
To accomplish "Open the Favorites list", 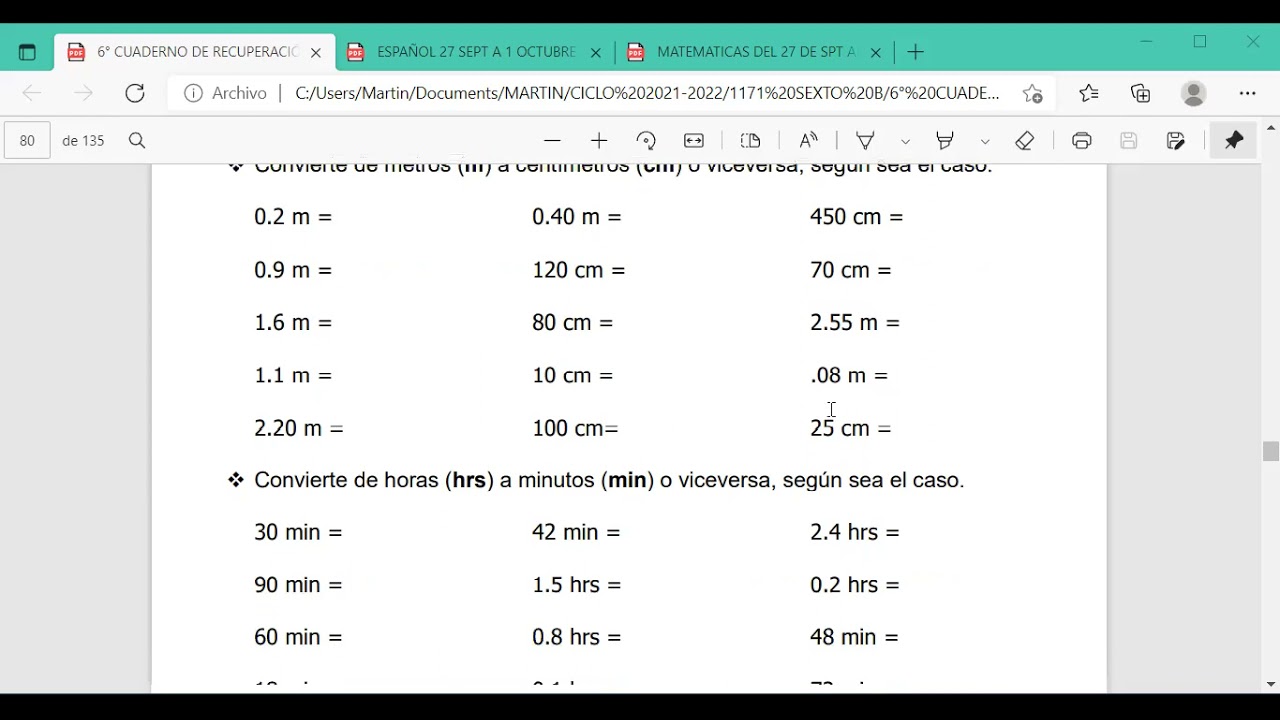I will pyautogui.click(x=1089, y=93).
